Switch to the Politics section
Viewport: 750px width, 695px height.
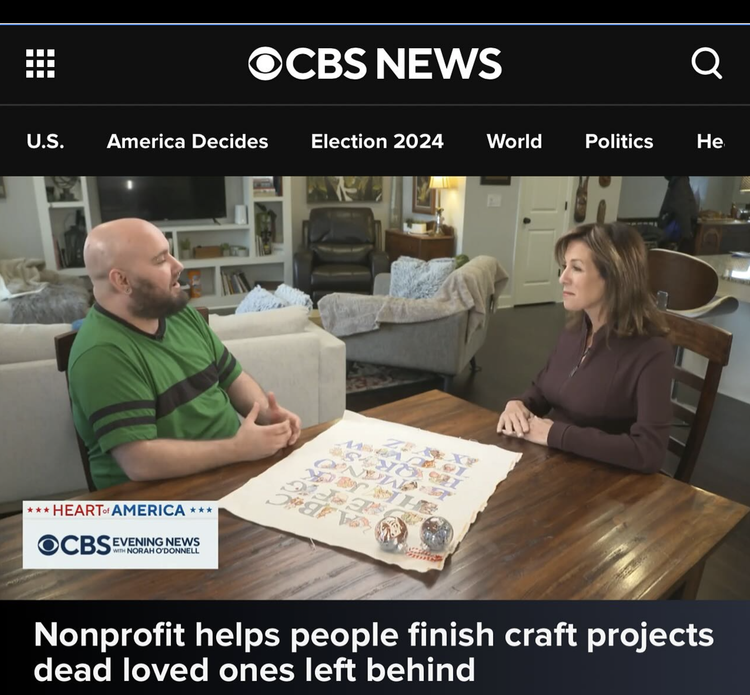pyautogui.click(x=619, y=141)
